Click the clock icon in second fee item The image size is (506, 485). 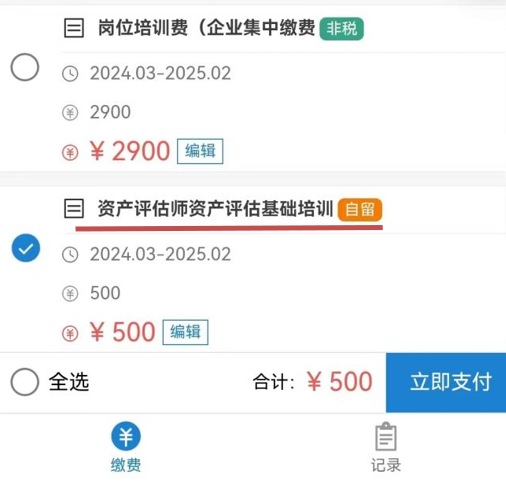[x=70, y=255]
